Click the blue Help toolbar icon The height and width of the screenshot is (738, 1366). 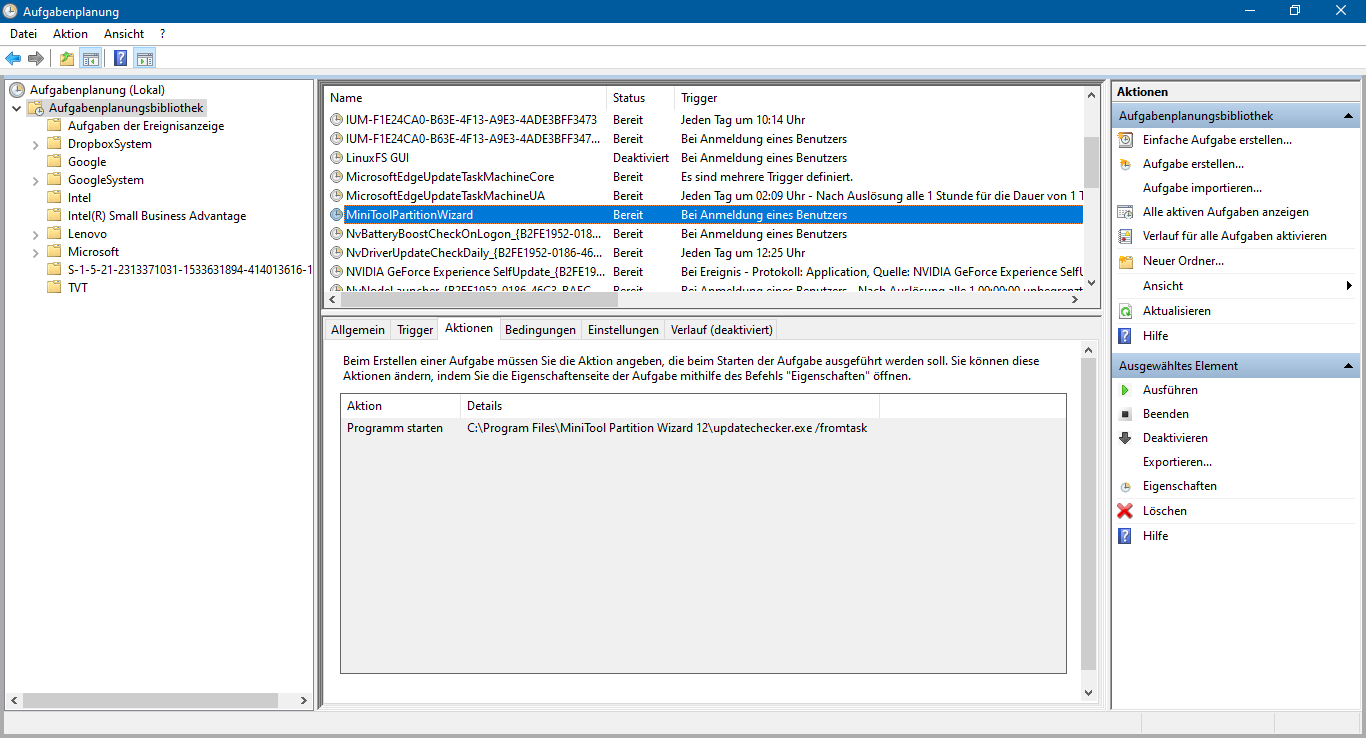pos(120,58)
